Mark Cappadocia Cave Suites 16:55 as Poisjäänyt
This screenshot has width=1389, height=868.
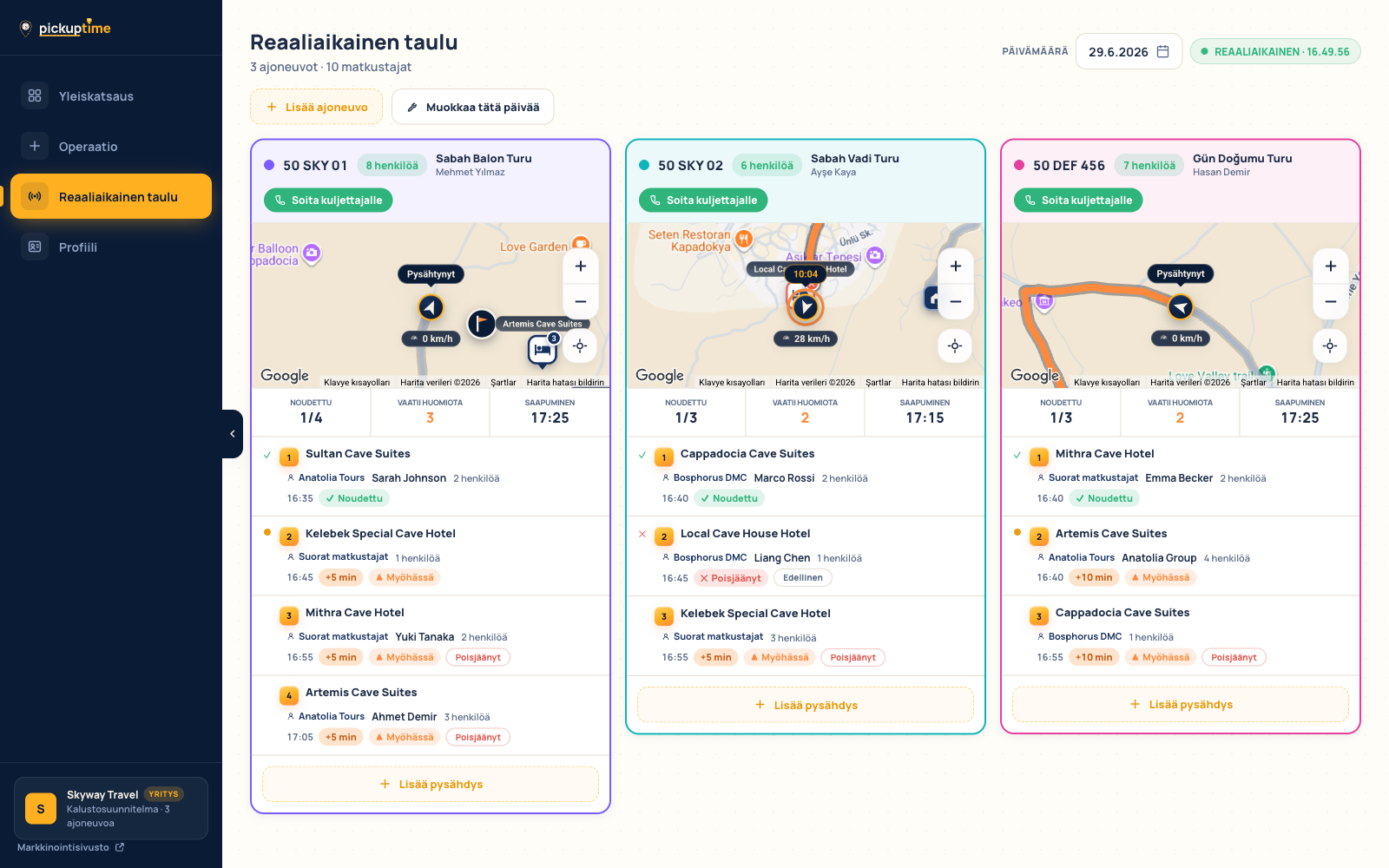1234,657
